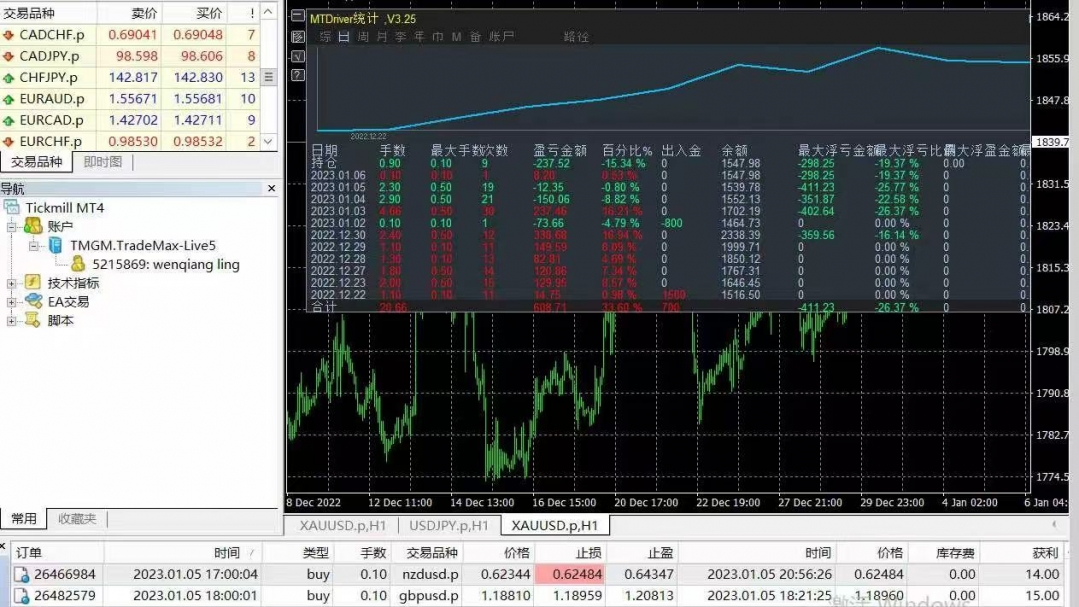Click the Tickmill MT4 root icon
1079x607 pixels.
click(x=13, y=207)
